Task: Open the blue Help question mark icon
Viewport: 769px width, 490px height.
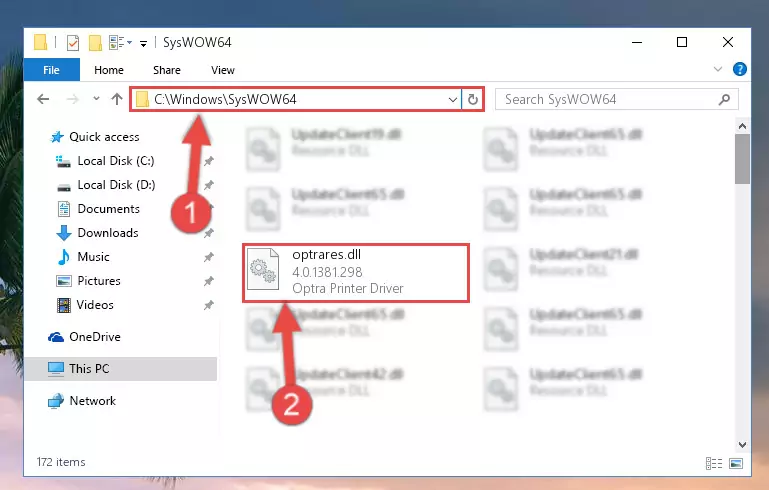Action: 740,69
